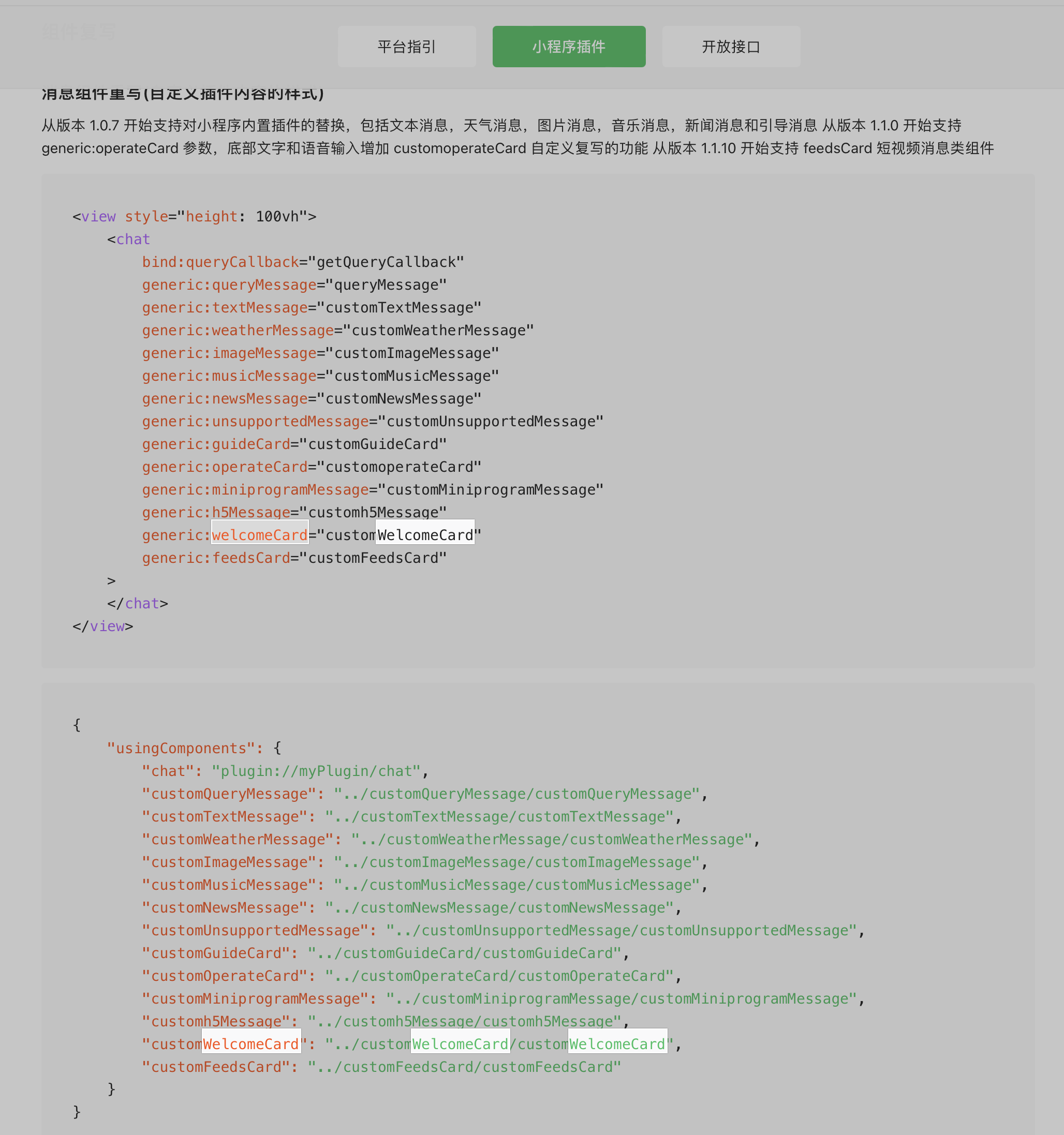Click the highlighted welcomeCard attribute name
Image resolution: width=1064 pixels, height=1135 pixels.
click(260, 535)
